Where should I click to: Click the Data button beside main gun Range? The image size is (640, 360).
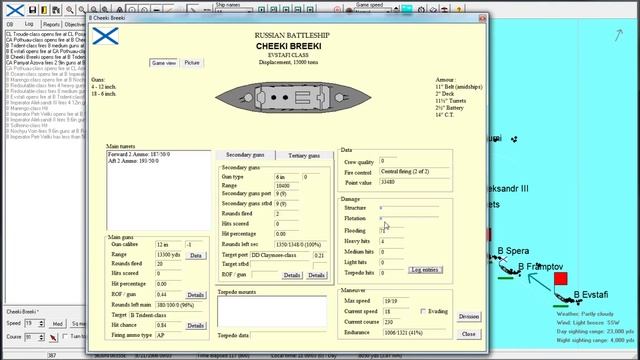196,256
